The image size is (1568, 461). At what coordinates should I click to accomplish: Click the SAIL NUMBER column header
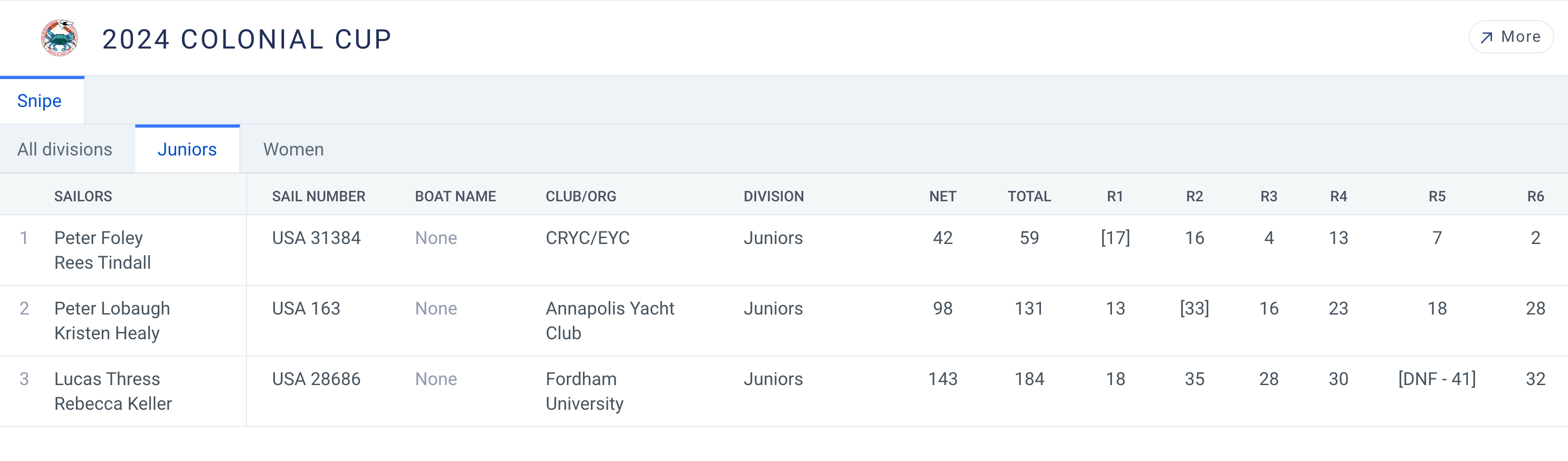[x=319, y=197]
